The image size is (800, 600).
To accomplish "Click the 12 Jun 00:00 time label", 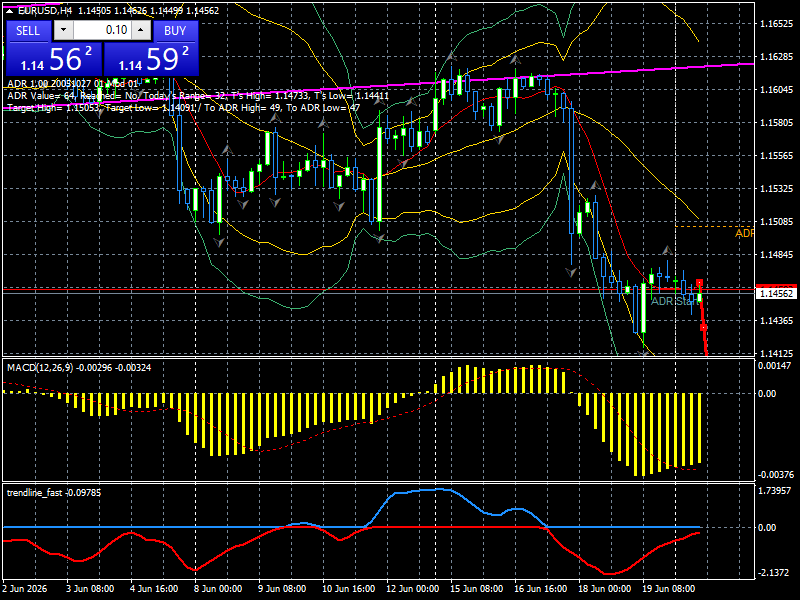I will click(x=413, y=588).
